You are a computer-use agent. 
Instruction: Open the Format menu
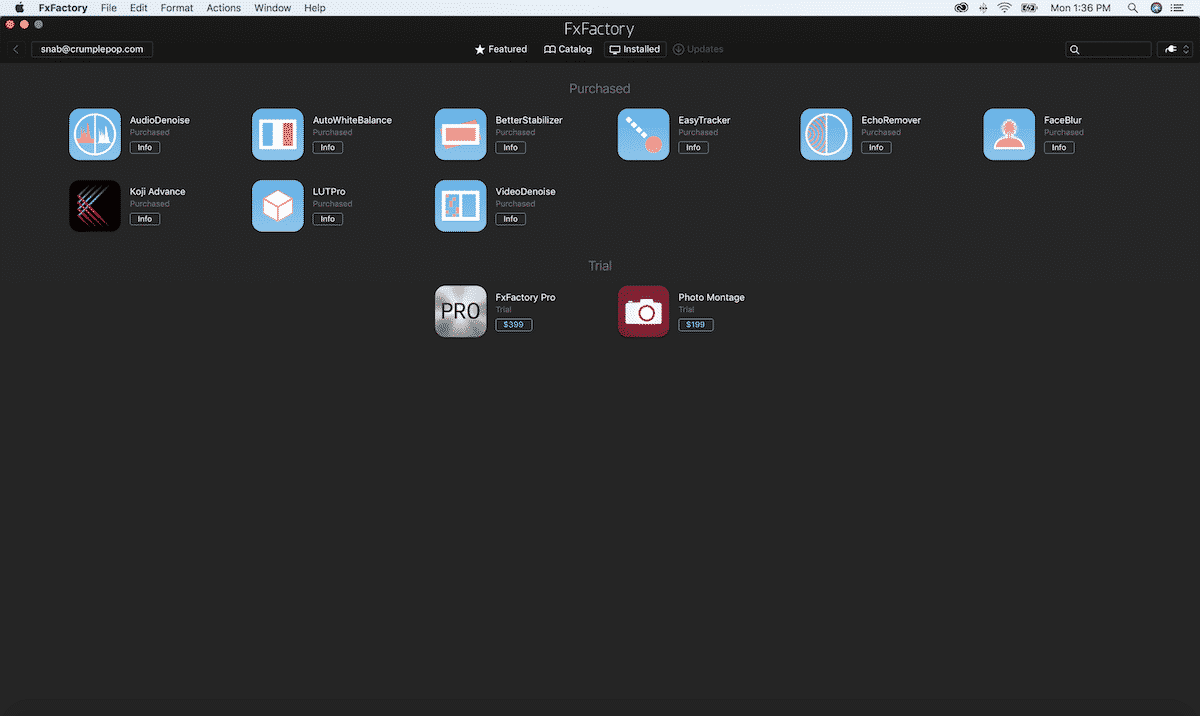[177, 8]
